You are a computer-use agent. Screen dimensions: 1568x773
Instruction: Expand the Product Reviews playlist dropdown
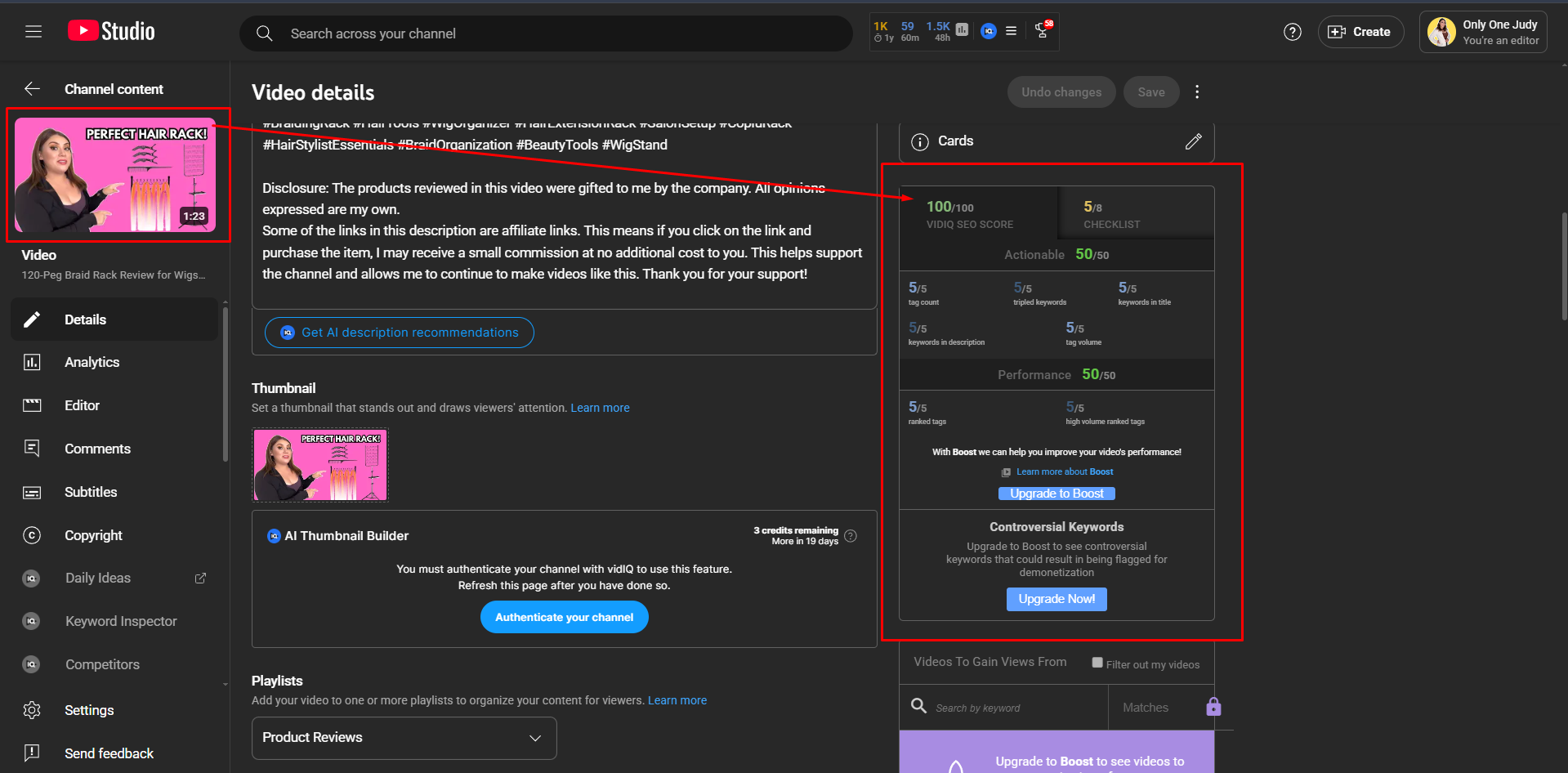[x=404, y=738]
